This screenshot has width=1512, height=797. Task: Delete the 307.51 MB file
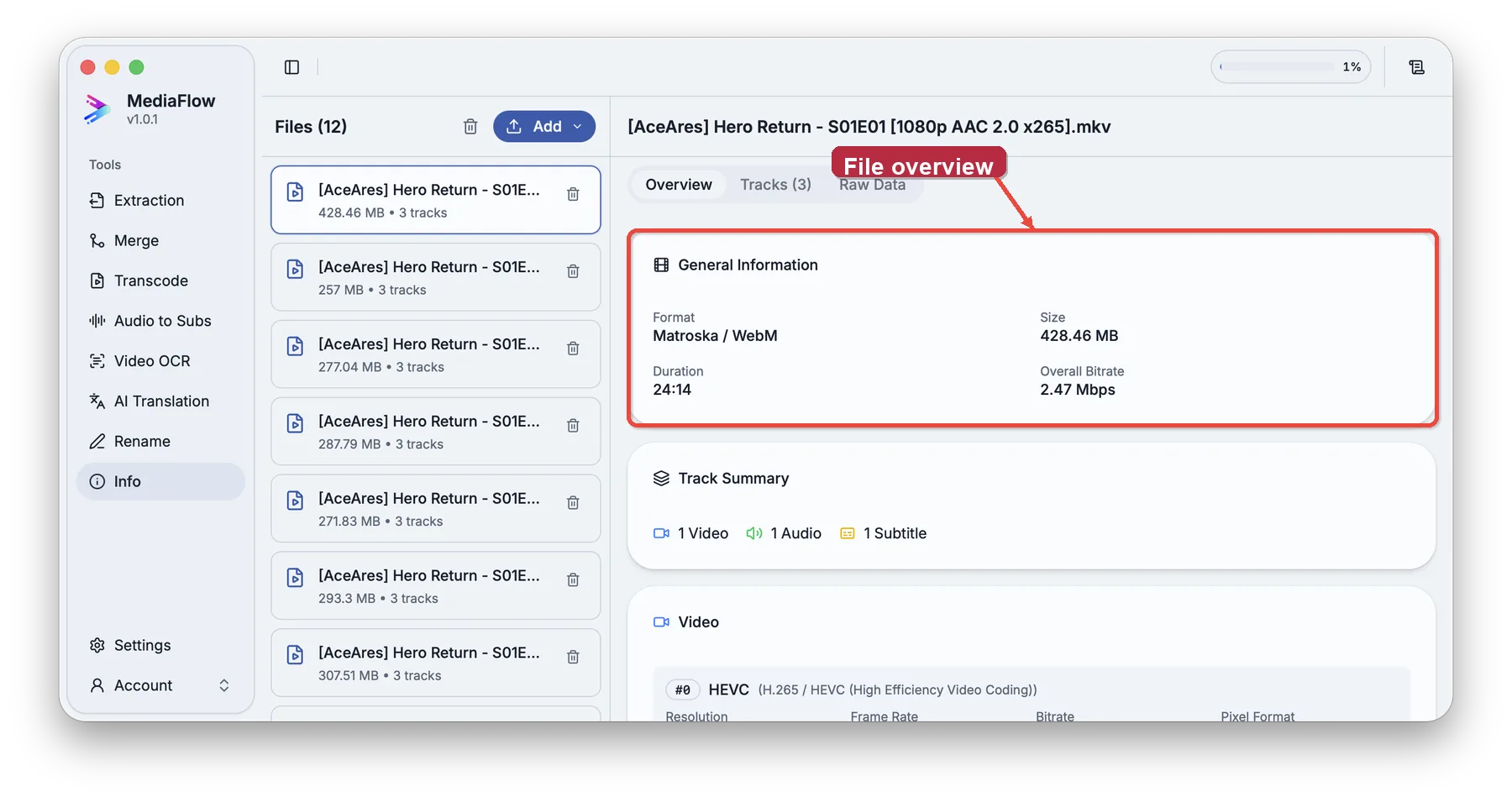coord(573,658)
